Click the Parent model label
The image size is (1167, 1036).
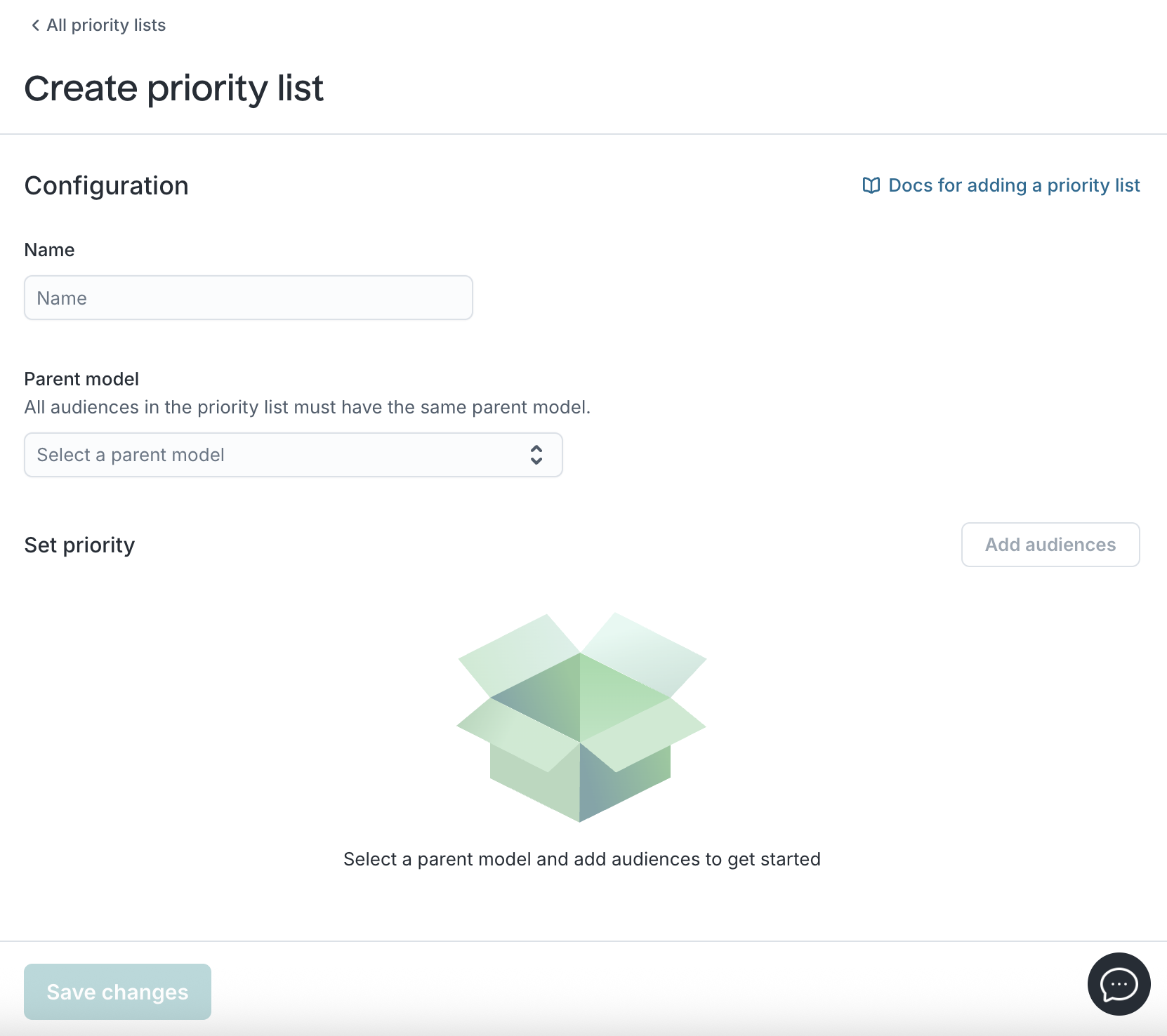coord(81,379)
